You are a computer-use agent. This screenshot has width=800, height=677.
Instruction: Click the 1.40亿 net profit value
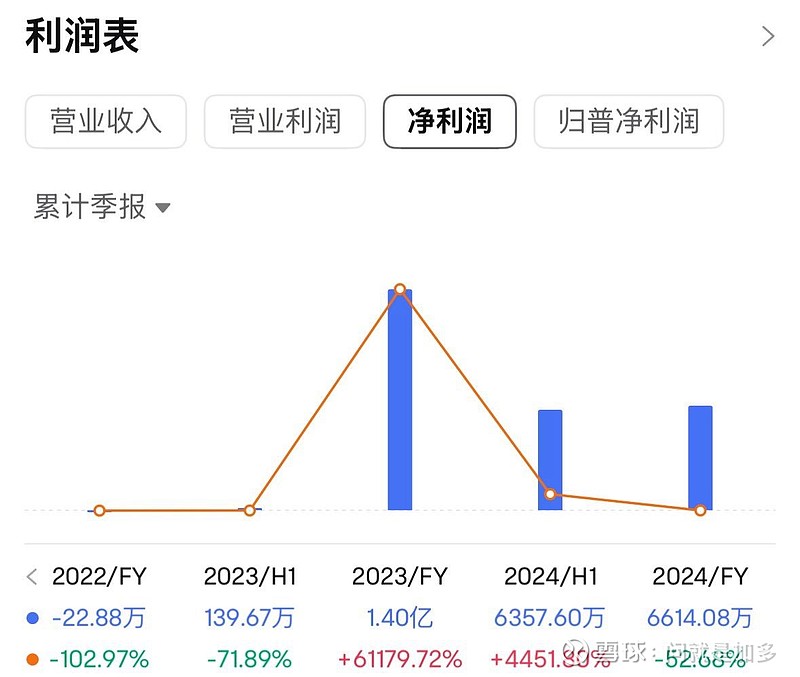[x=400, y=618]
